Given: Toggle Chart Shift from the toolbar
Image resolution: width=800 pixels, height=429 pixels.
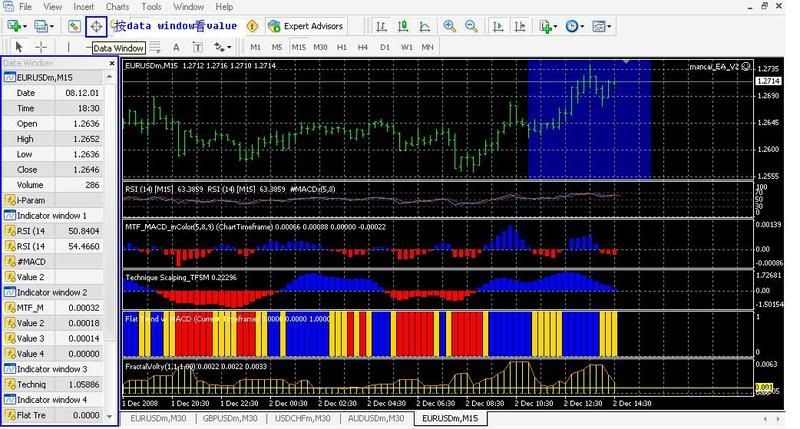Looking at the screenshot, I should [x=519, y=26].
